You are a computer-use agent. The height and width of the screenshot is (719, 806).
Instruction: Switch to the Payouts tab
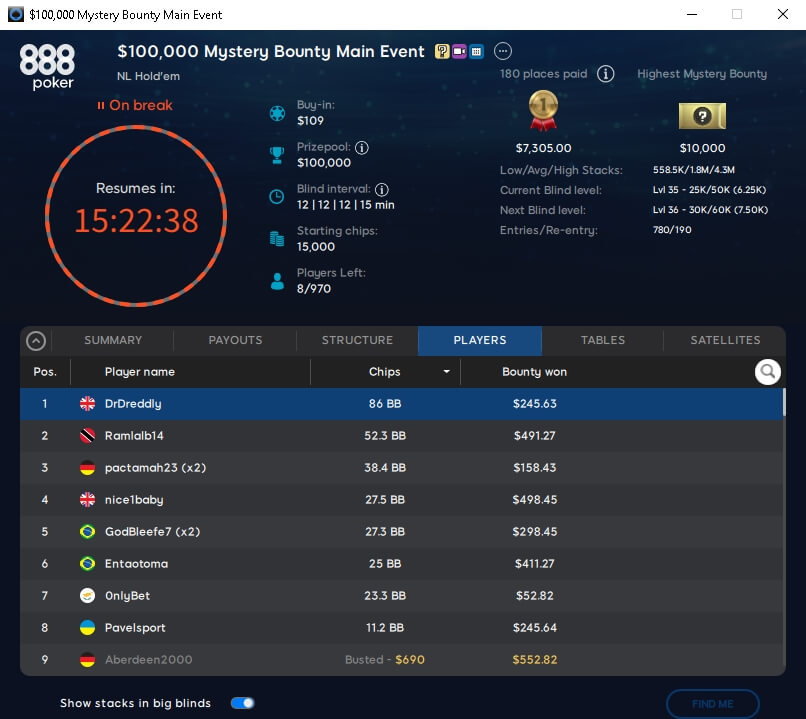(x=234, y=340)
